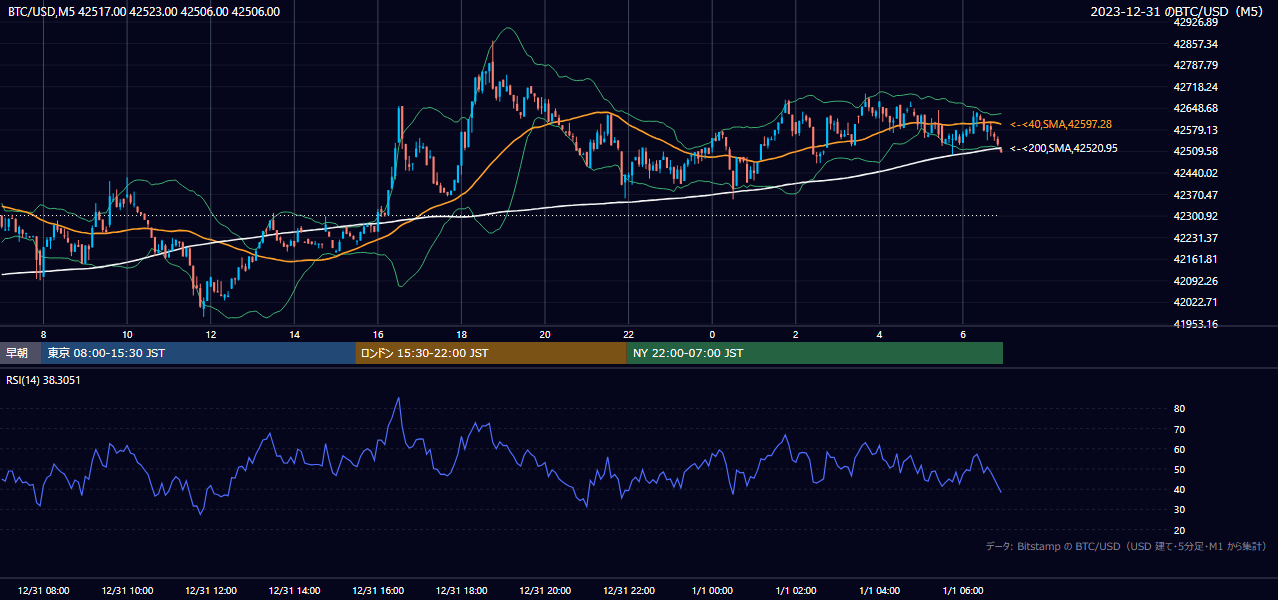Screen dimensions: 1278x600
Task: Click hour label 0 under the price chart
Action: (x=712, y=334)
